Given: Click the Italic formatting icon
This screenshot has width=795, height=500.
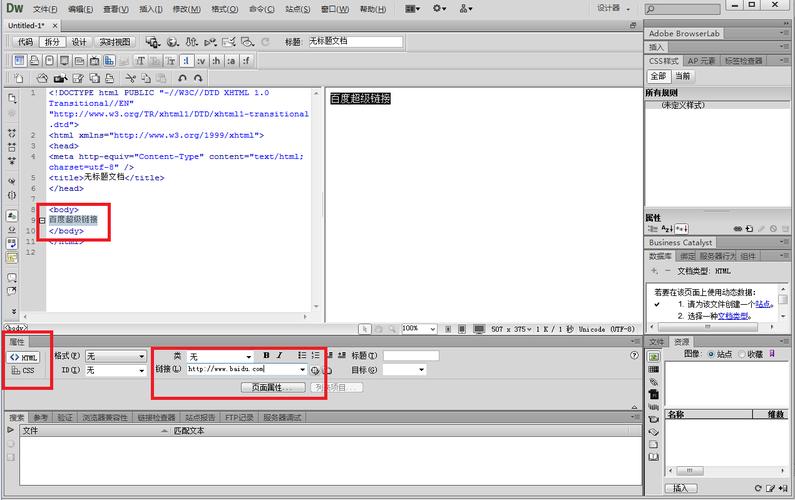Looking at the screenshot, I should [x=280, y=356].
